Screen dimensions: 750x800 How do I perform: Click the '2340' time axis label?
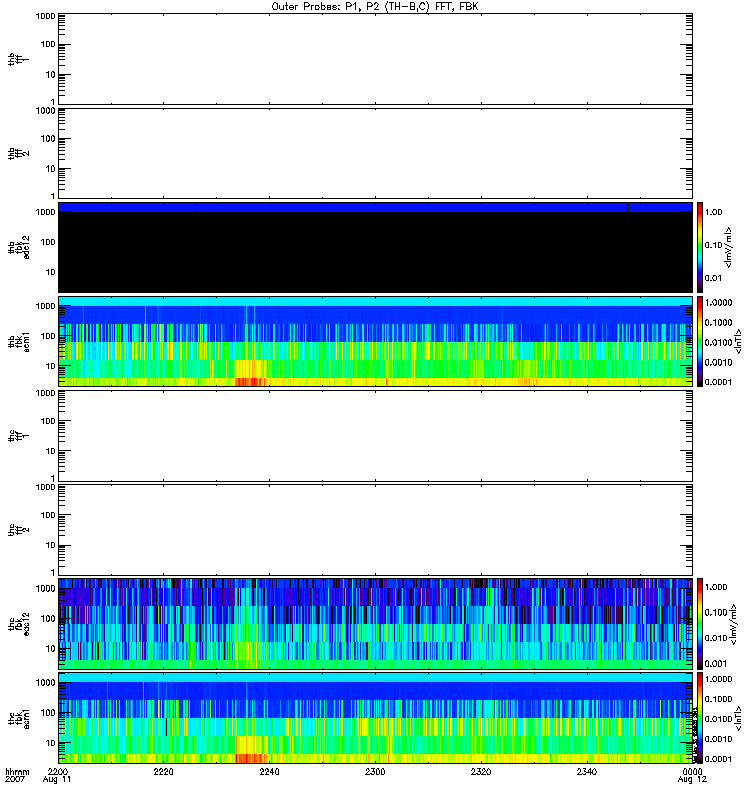[587, 772]
